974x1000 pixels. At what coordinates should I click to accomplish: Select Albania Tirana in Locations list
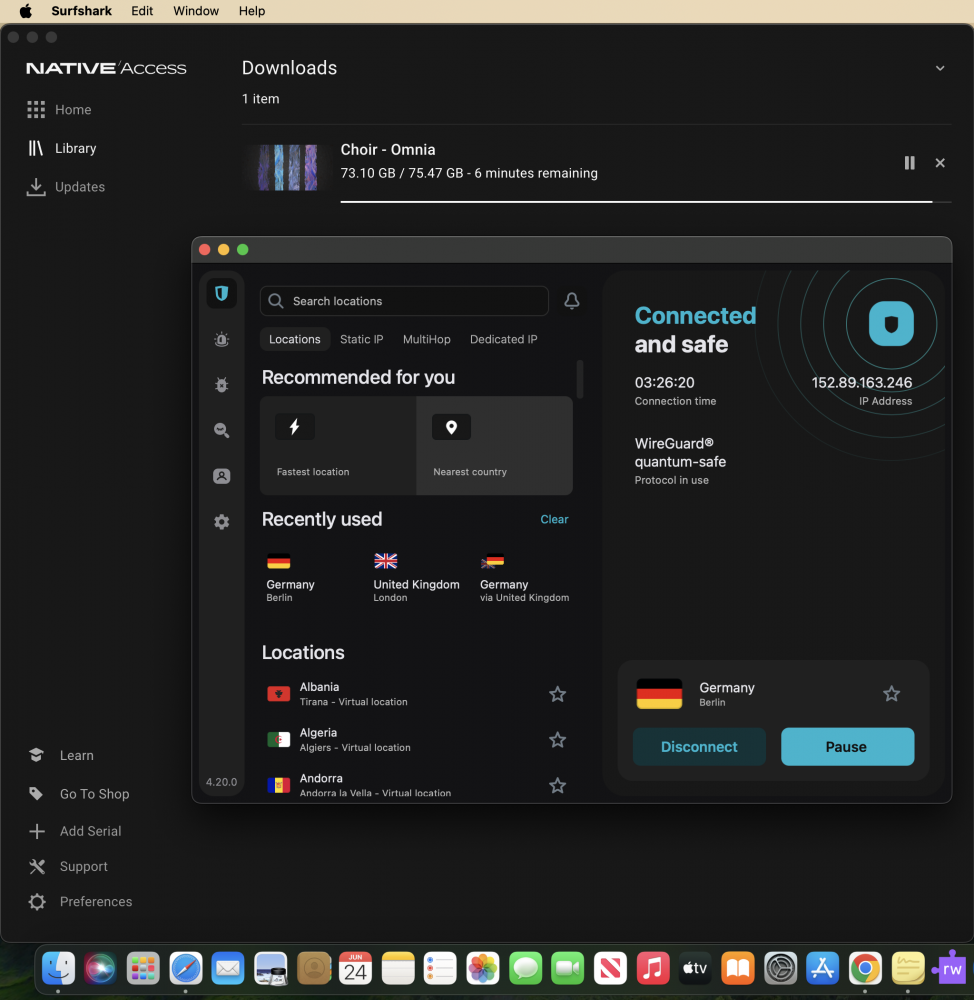pyautogui.click(x=417, y=694)
